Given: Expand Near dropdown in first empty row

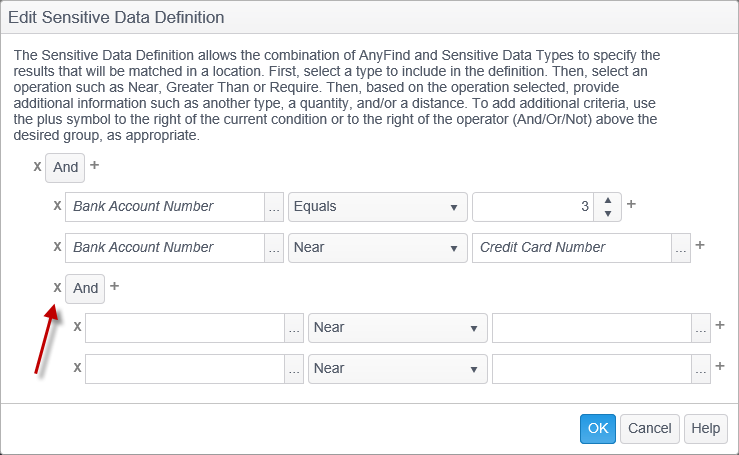Looking at the screenshot, I should (x=397, y=328).
